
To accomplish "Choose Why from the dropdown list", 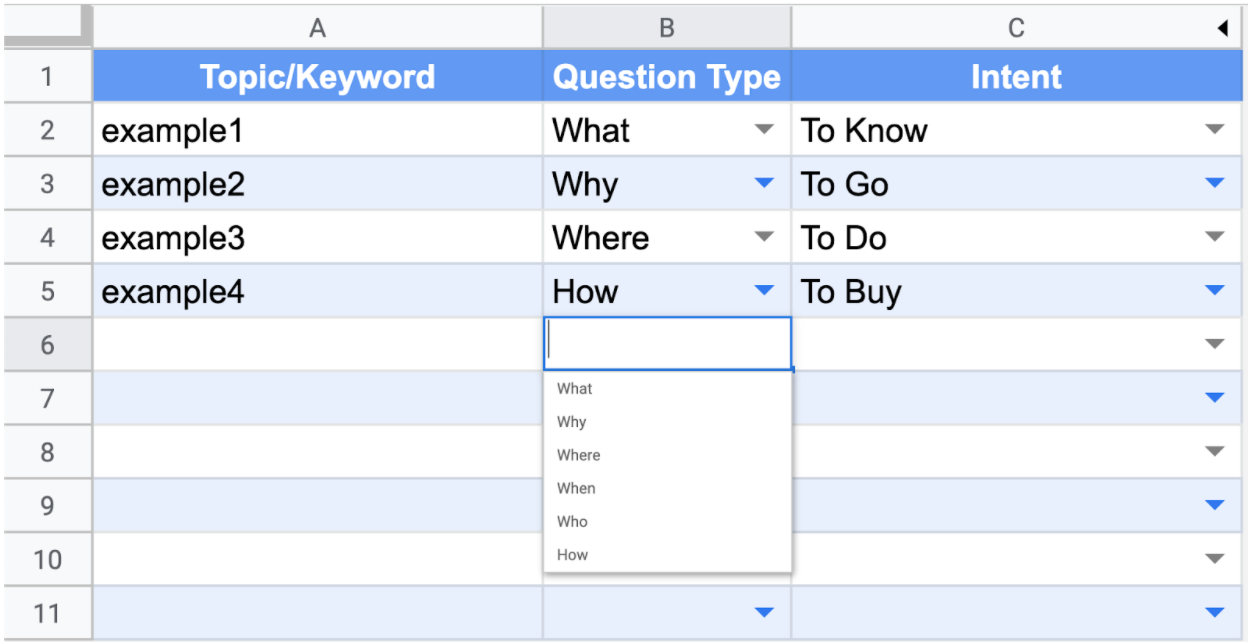I will pyautogui.click(x=667, y=422).
